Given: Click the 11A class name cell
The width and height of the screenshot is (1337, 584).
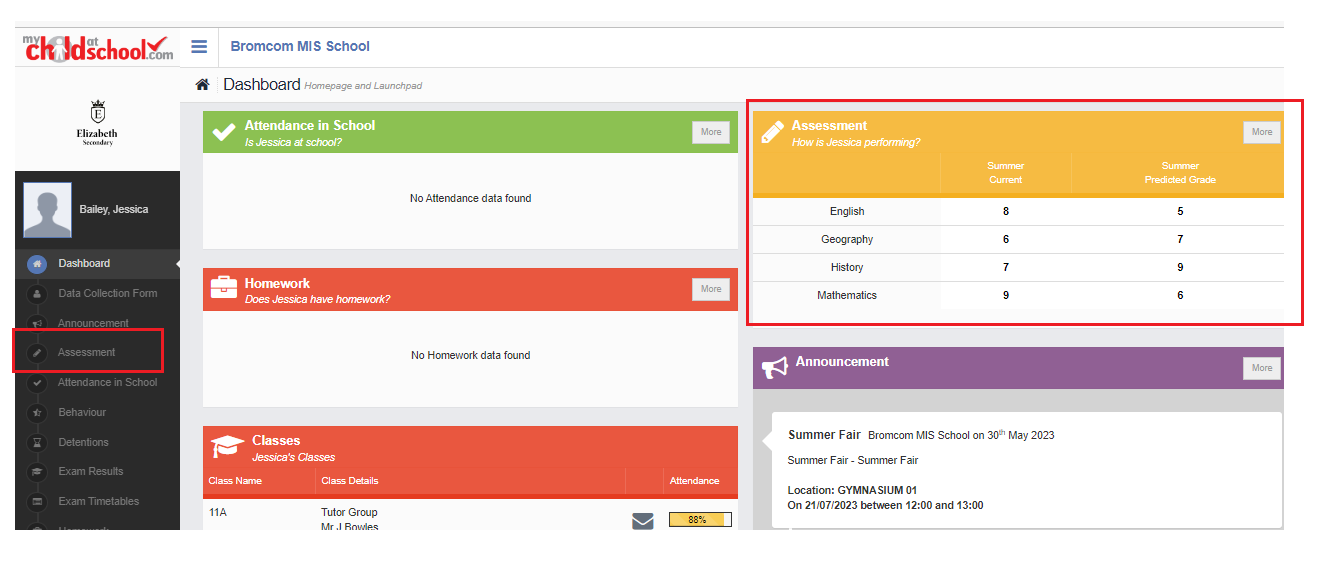Looking at the screenshot, I should pos(218,513).
